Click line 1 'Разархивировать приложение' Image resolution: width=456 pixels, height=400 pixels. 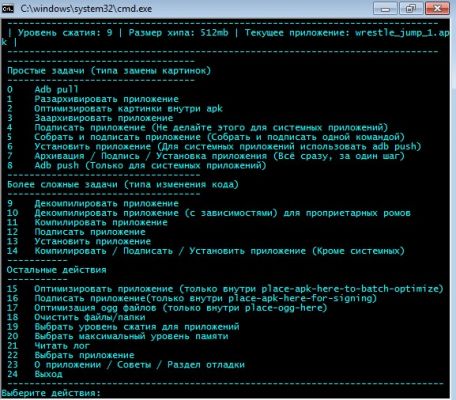pos(93,99)
